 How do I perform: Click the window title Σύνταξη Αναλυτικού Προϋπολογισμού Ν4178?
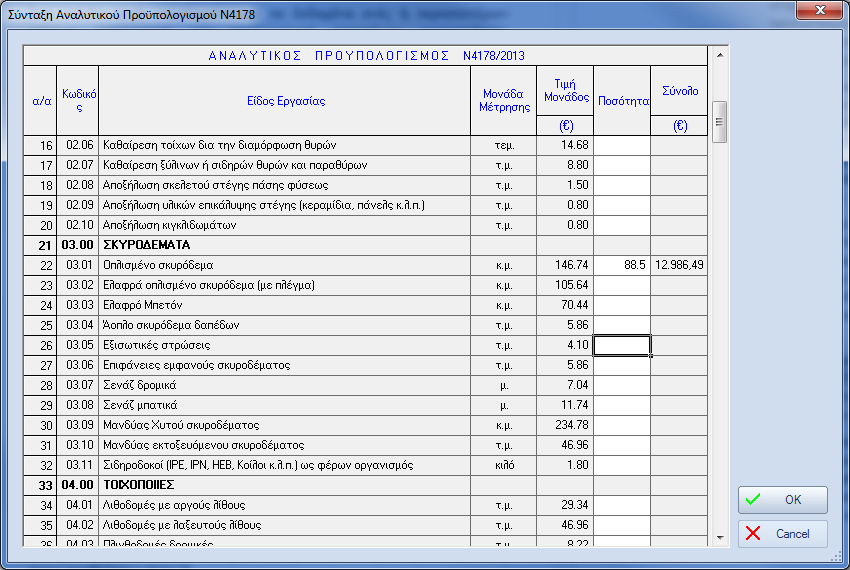[131, 15]
